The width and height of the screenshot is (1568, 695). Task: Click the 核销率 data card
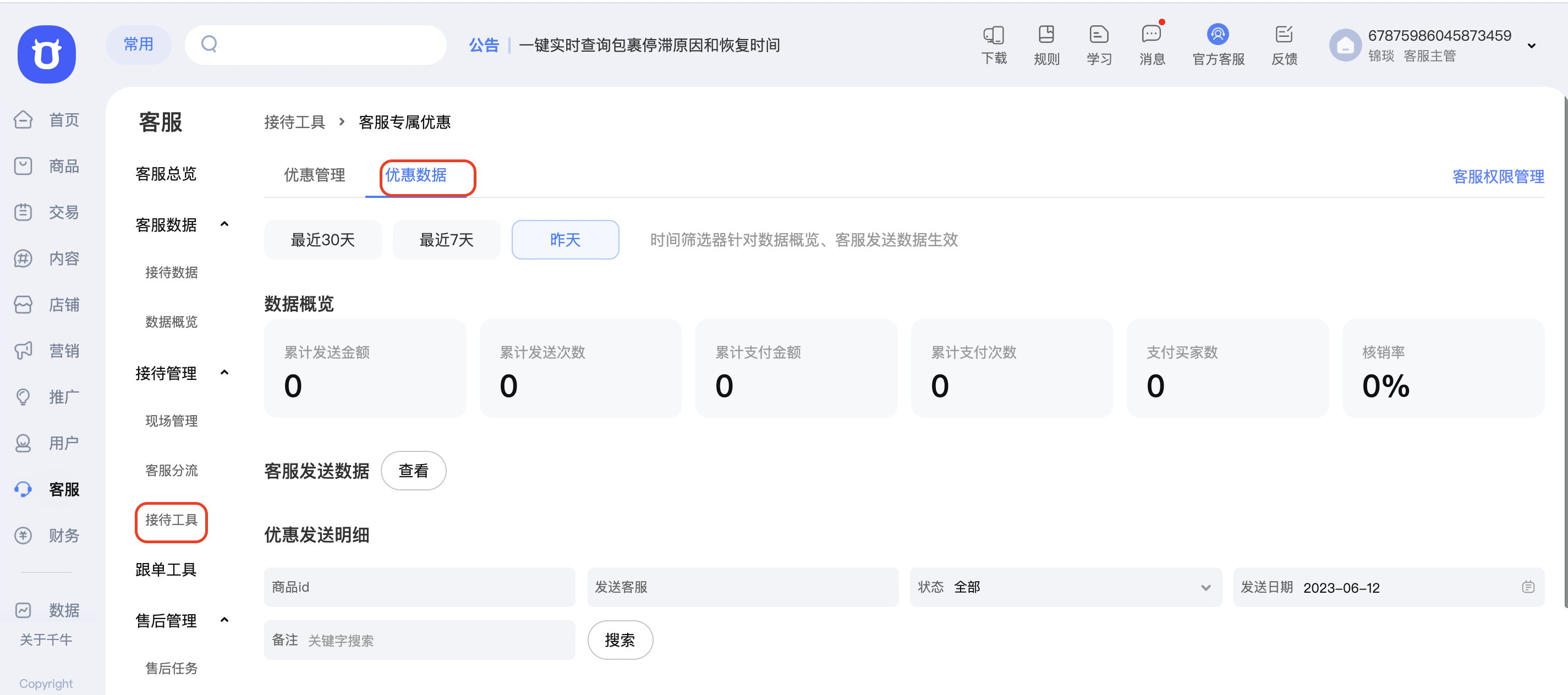pos(1443,369)
